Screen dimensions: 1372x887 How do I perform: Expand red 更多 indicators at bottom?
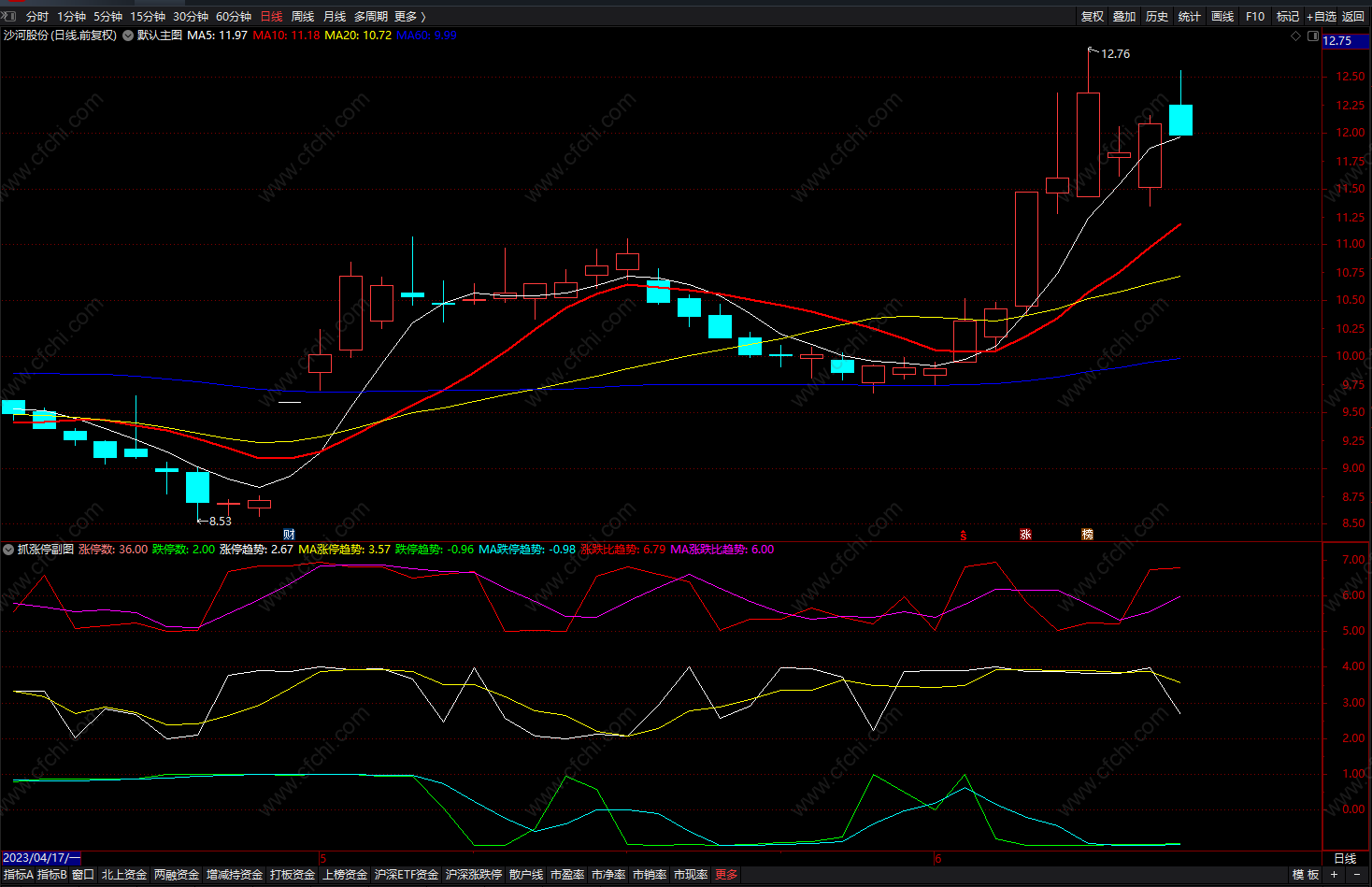[x=726, y=875]
